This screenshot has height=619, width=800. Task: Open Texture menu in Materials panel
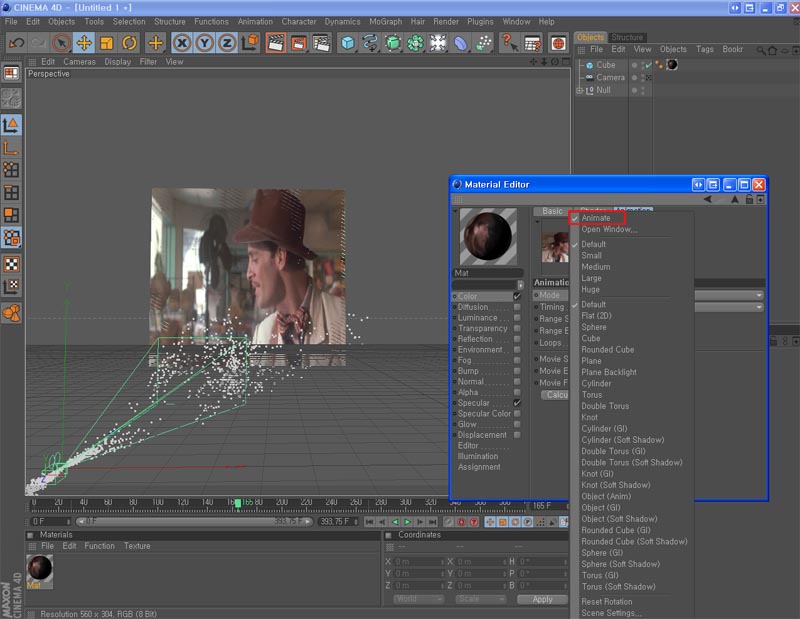(x=137, y=546)
